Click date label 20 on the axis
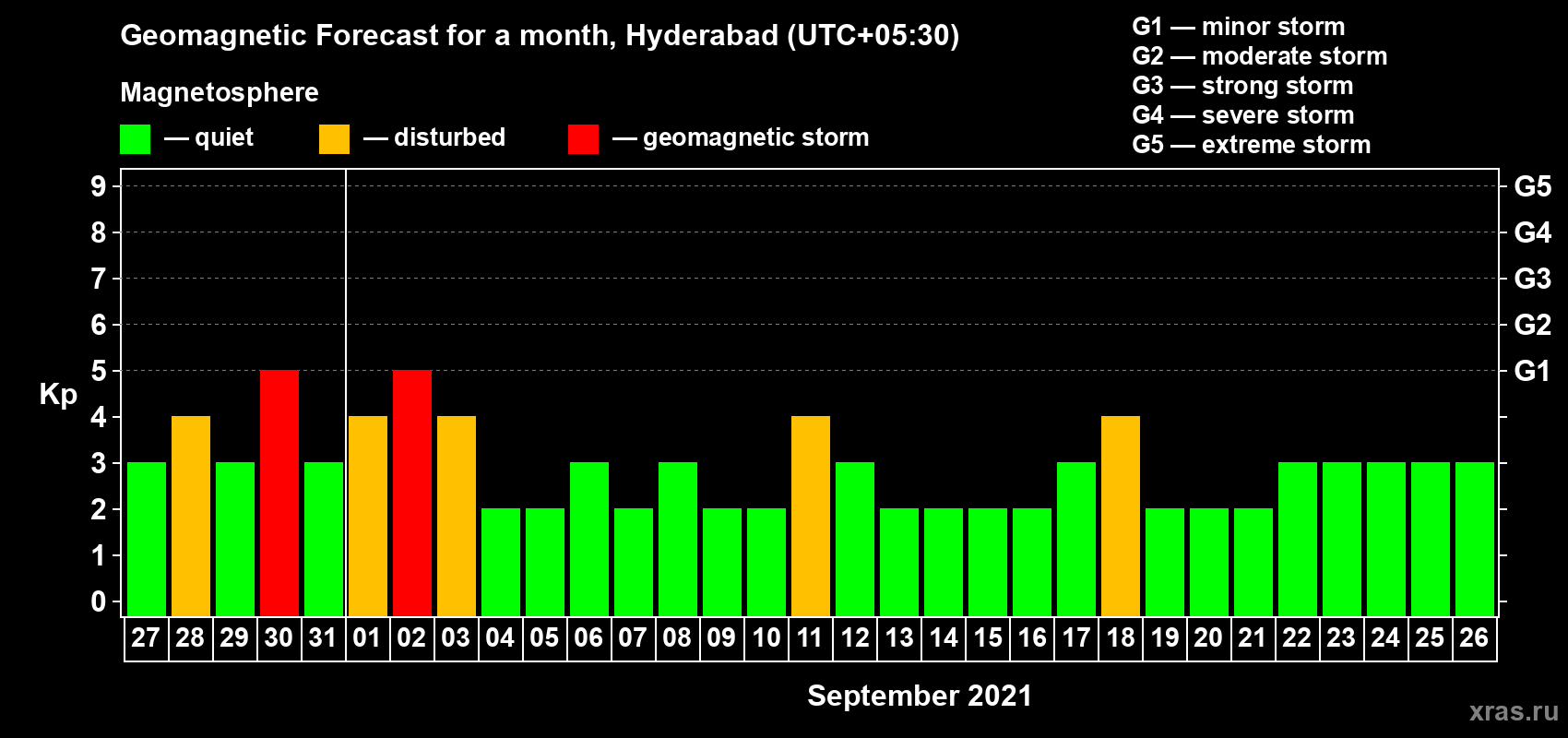The image size is (1568, 738). pyautogui.click(x=1208, y=637)
